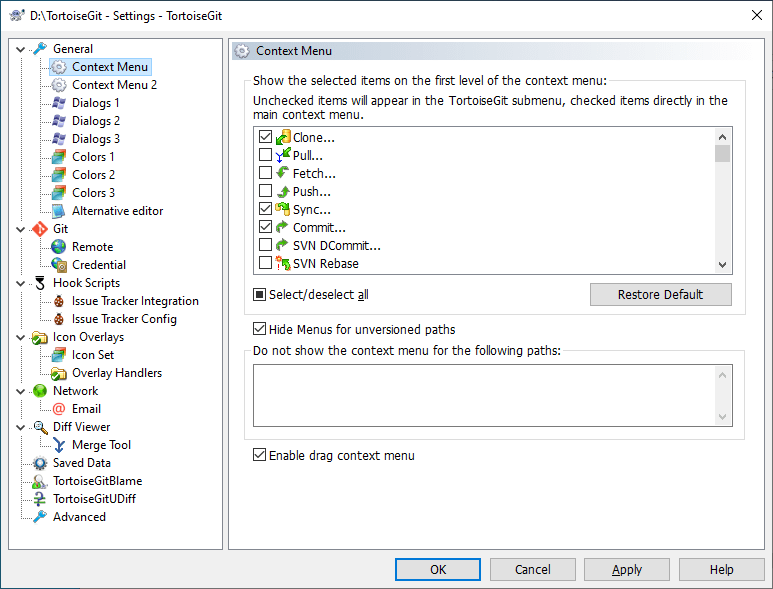
Task: Click the Remote globe icon
Action: [x=59, y=246]
